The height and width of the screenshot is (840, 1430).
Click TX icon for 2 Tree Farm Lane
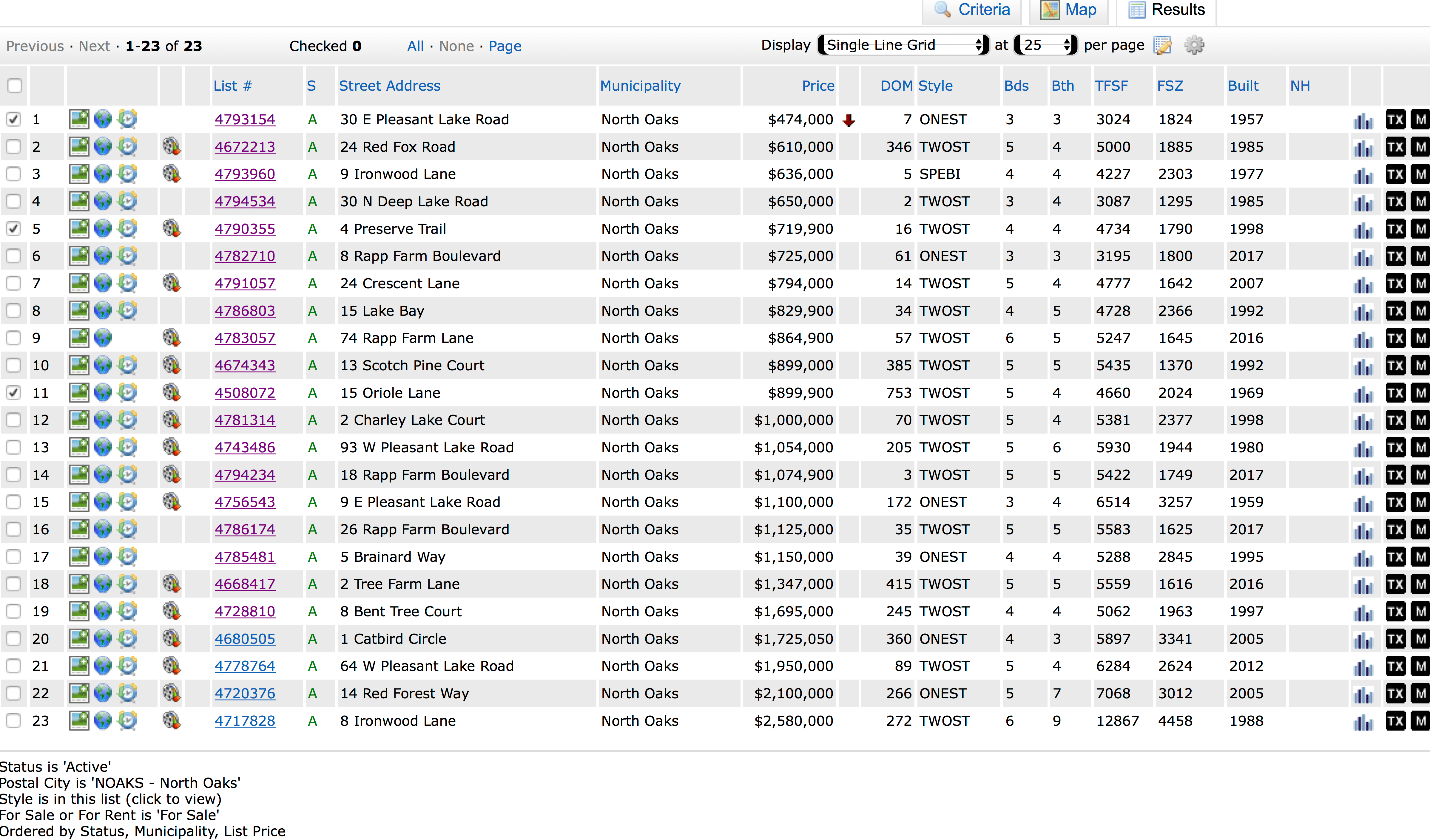click(x=1395, y=584)
